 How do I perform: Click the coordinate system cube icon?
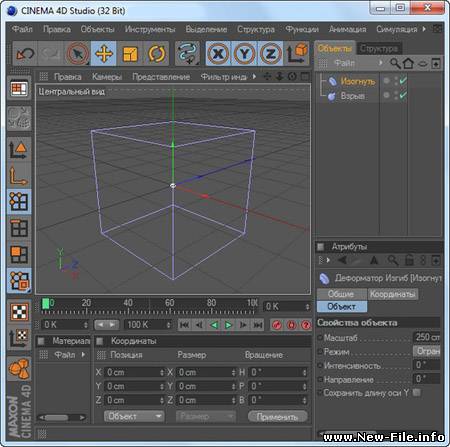(297, 53)
